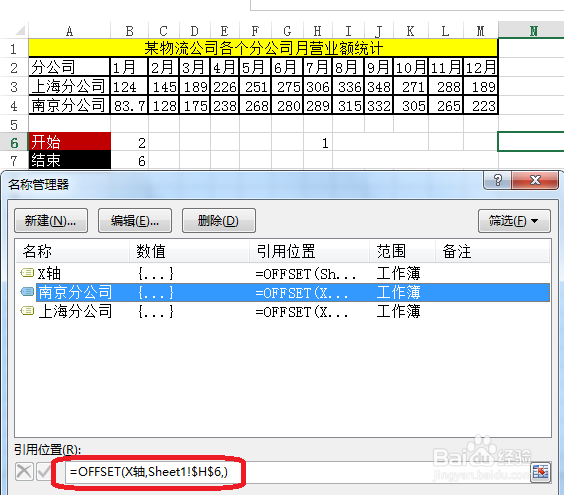Select cell H6 containing 1

tap(318, 143)
